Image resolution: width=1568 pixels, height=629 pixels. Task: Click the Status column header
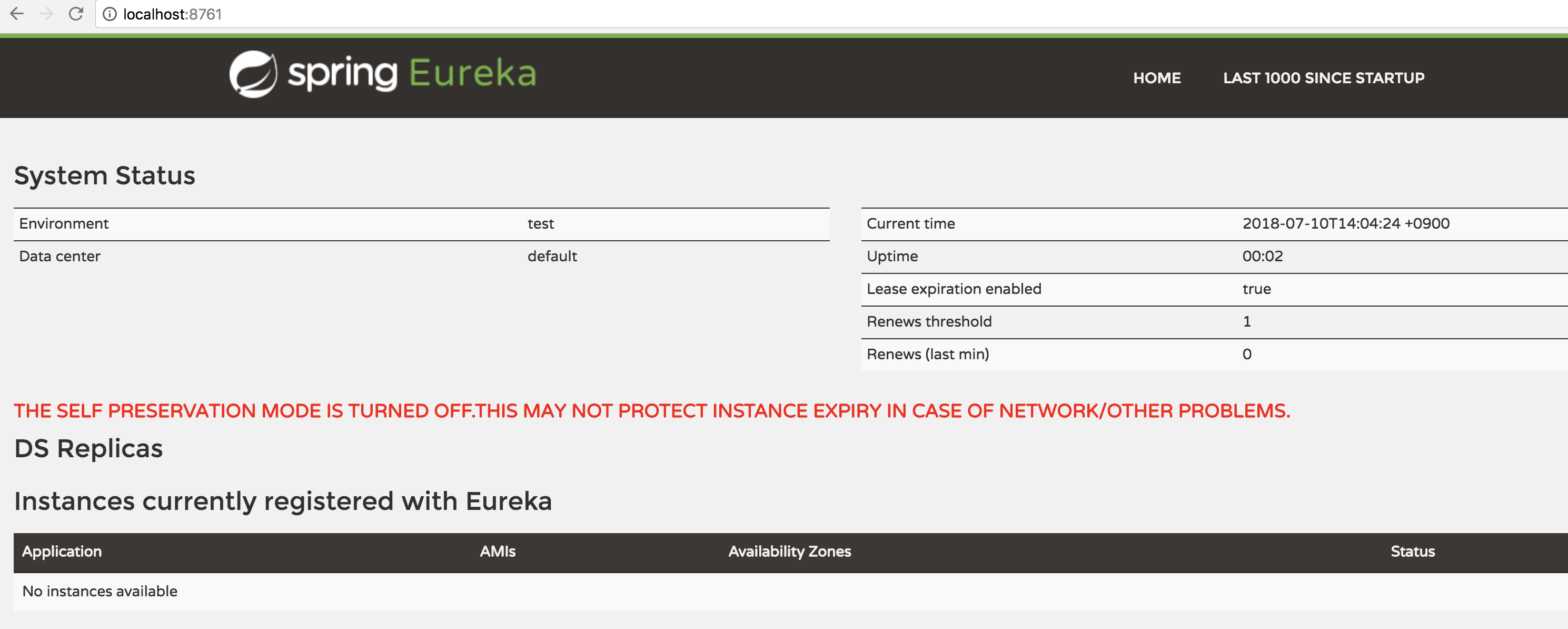click(x=1412, y=552)
